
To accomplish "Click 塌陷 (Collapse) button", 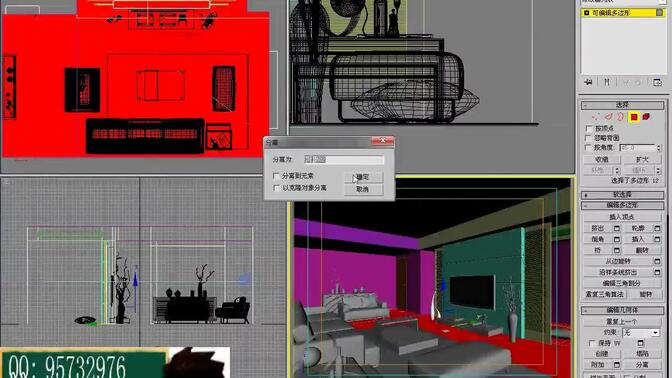I will coord(642,354).
